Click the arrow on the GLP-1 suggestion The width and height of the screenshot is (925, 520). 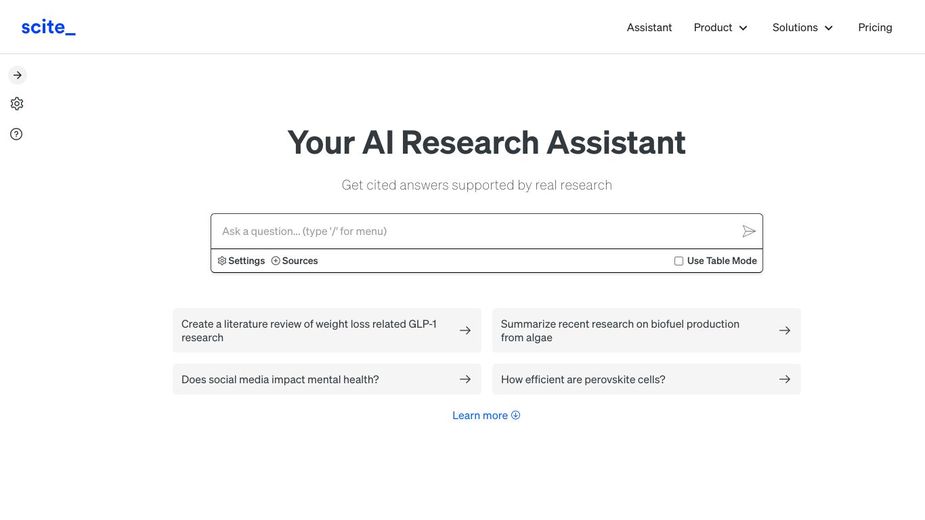coord(465,331)
